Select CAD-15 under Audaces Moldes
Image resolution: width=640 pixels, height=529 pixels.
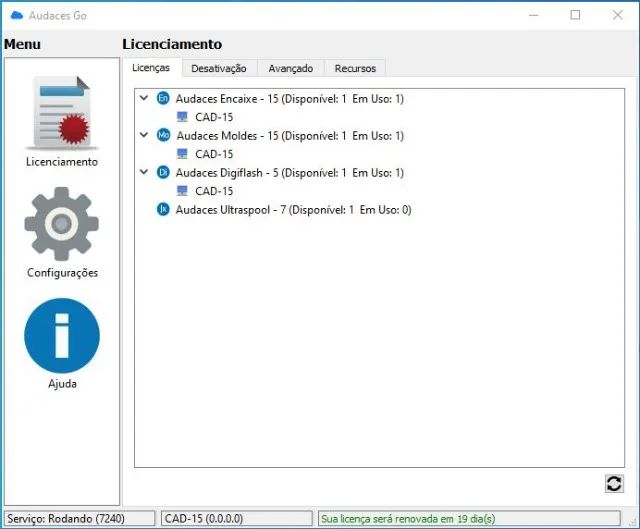(x=213, y=155)
